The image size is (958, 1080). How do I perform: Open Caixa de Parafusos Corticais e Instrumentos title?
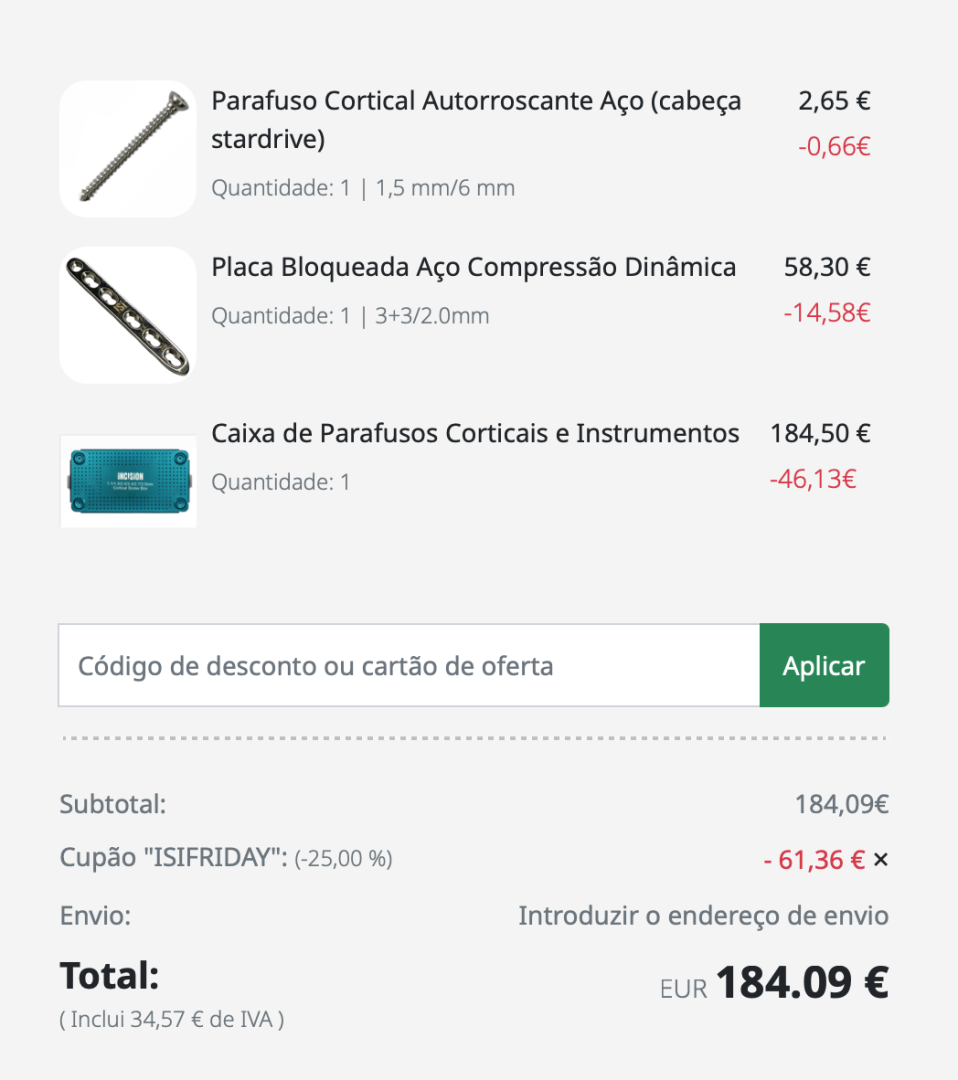tap(475, 434)
